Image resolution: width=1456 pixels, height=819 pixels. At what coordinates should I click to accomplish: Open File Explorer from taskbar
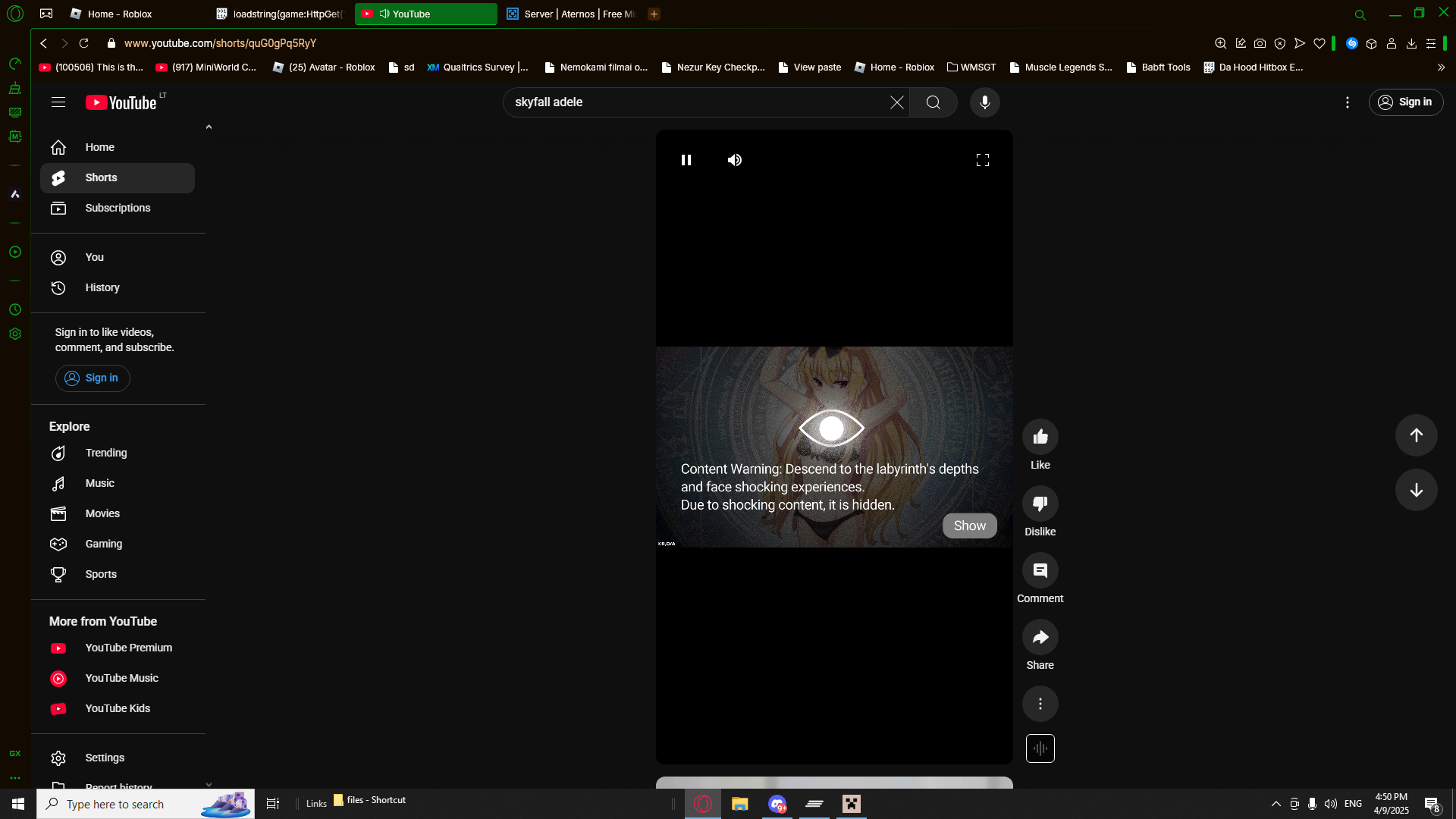[739, 804]
